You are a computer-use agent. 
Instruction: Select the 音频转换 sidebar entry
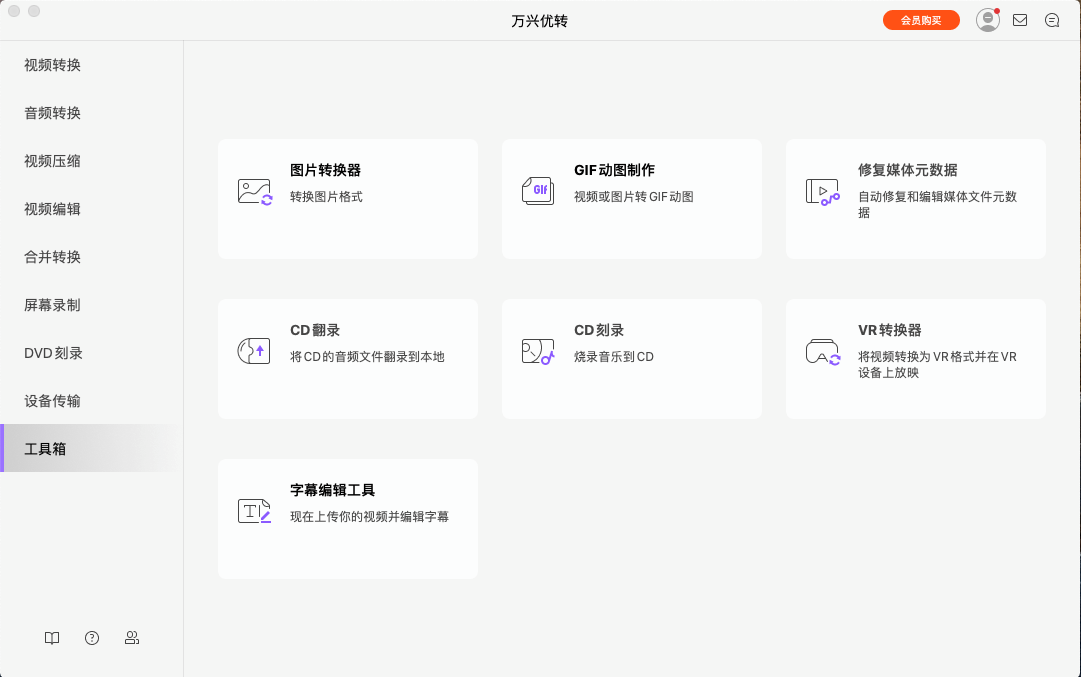coord(51,112)
